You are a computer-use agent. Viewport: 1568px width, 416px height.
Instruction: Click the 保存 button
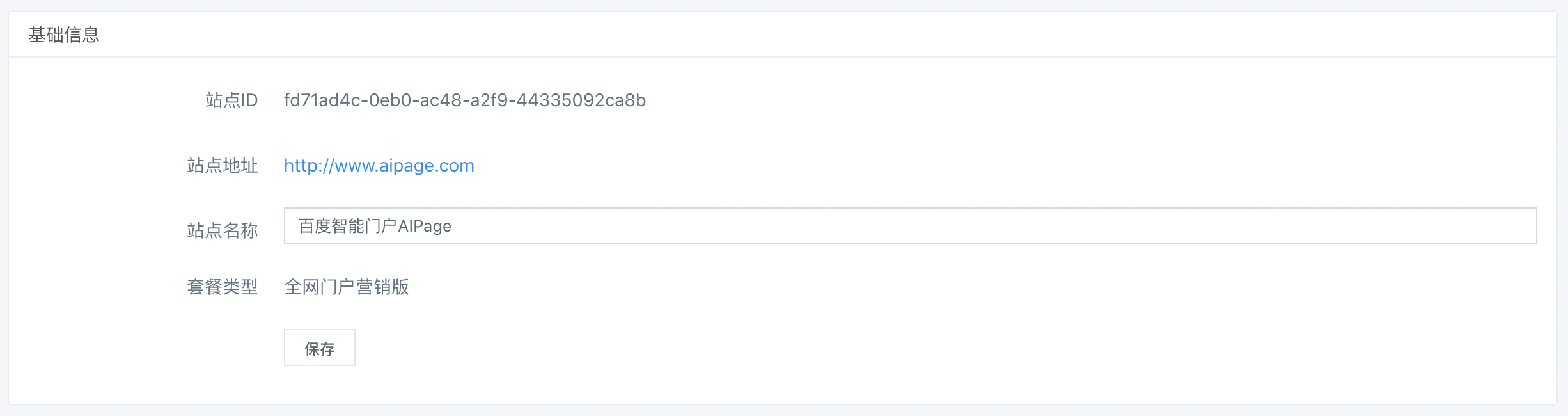coord(319,348)
